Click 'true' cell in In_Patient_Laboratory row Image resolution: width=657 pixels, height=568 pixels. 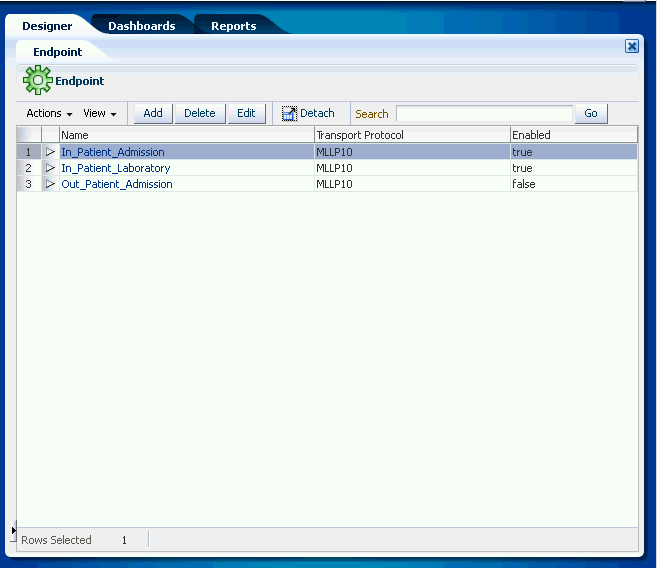574,168
